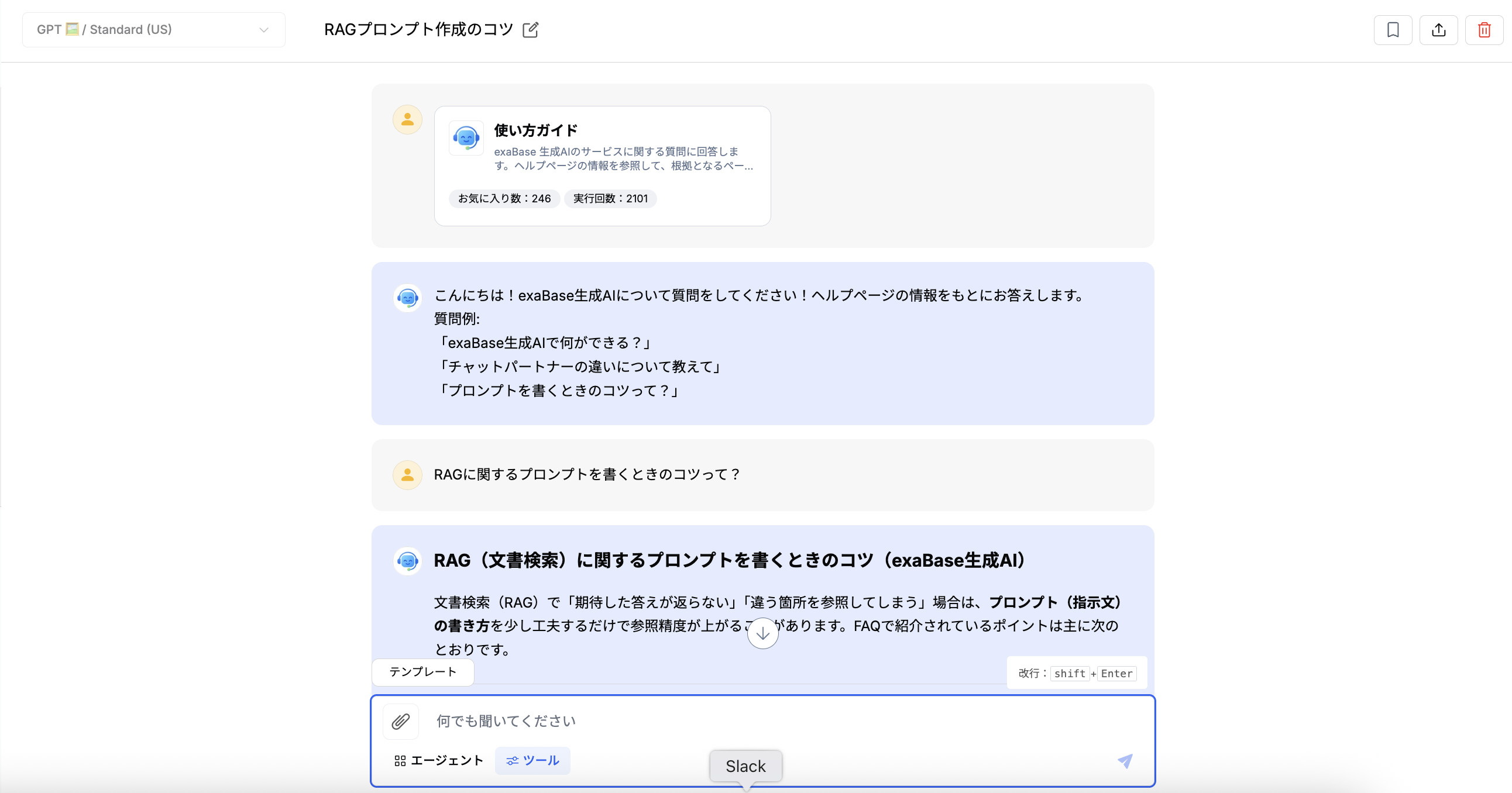Click the sample question 「プロンプトを書くときのコツって？」
The height and width of the screenshot is (793, 1512).
(x=558, y=391)
